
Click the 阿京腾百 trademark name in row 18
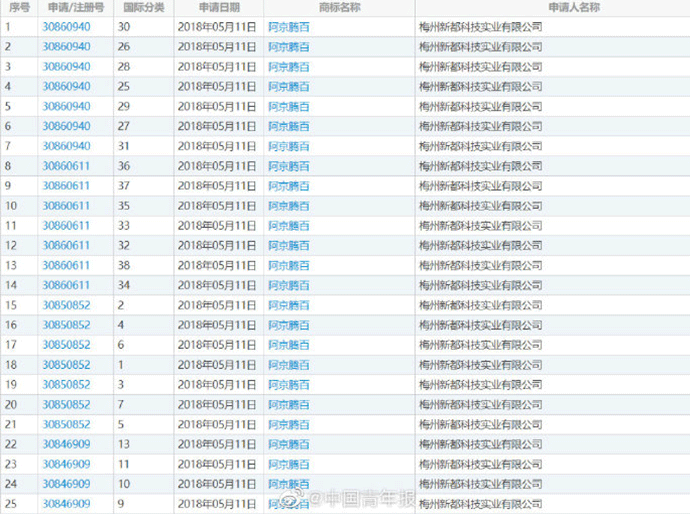(x=288, y=365)
